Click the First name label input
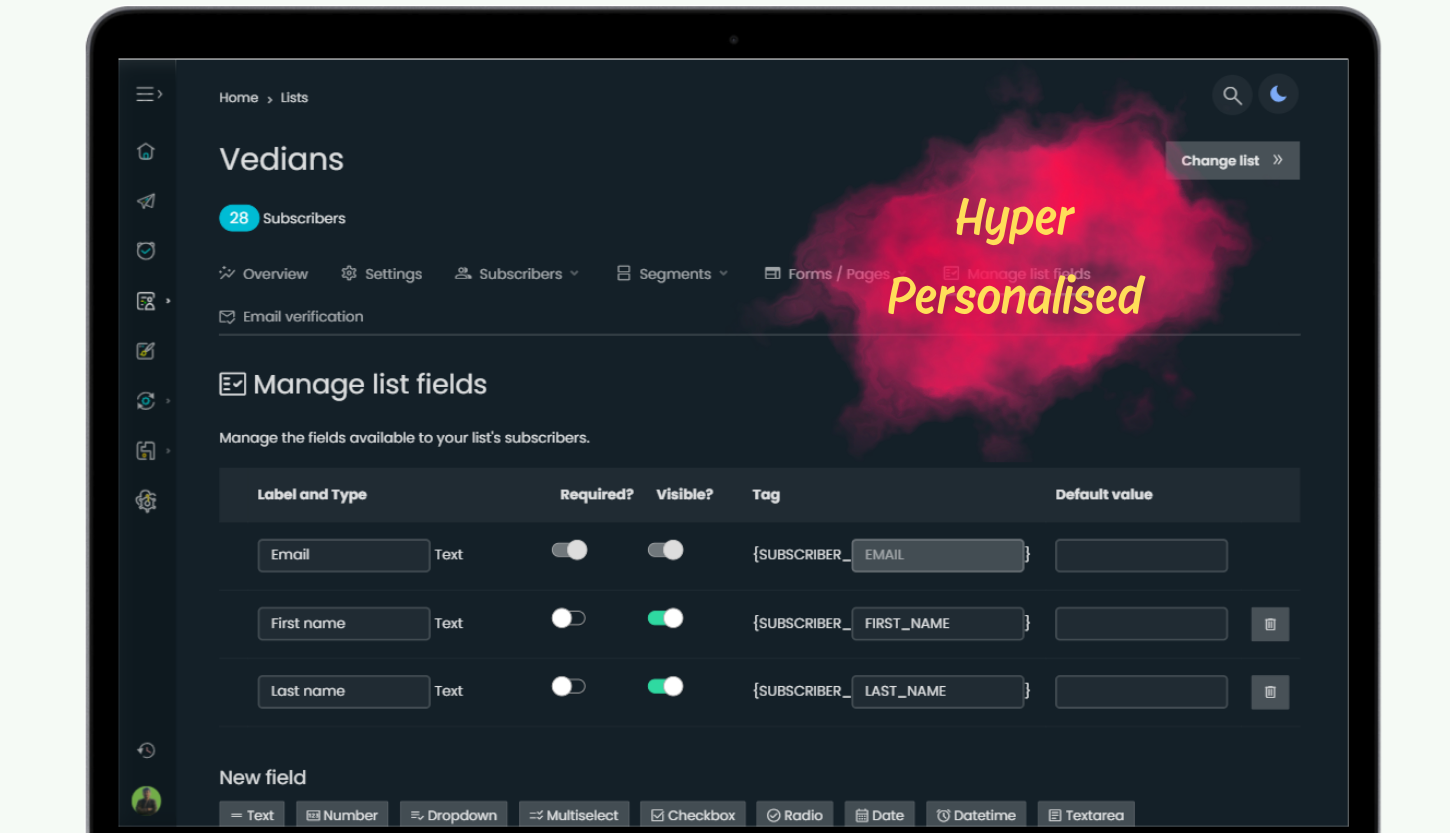Image resolution: width=1450 pixels, height=833 pixels. [x=344, y=623]
